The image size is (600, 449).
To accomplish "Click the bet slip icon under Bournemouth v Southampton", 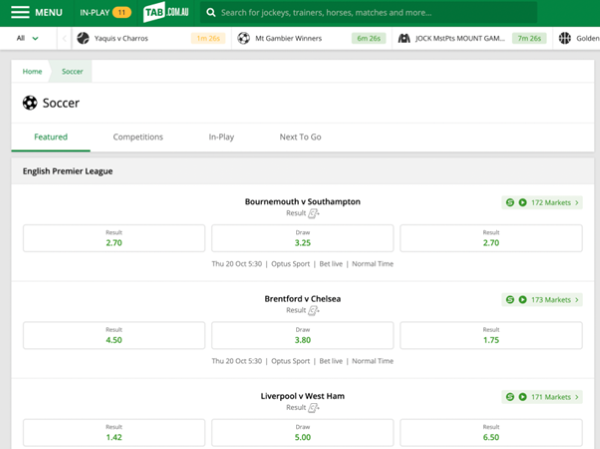I will tap(313, 213).
